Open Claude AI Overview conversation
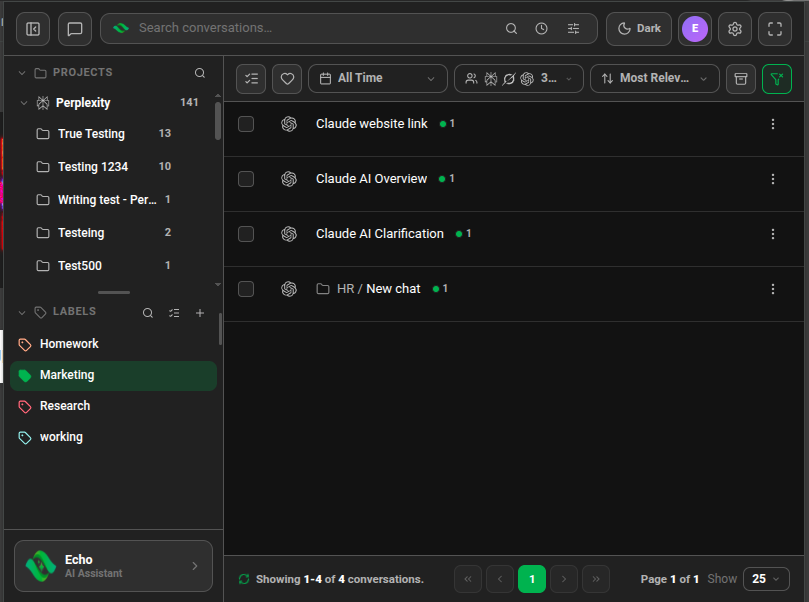Screen dimensions: 809x602 [371, 178]
